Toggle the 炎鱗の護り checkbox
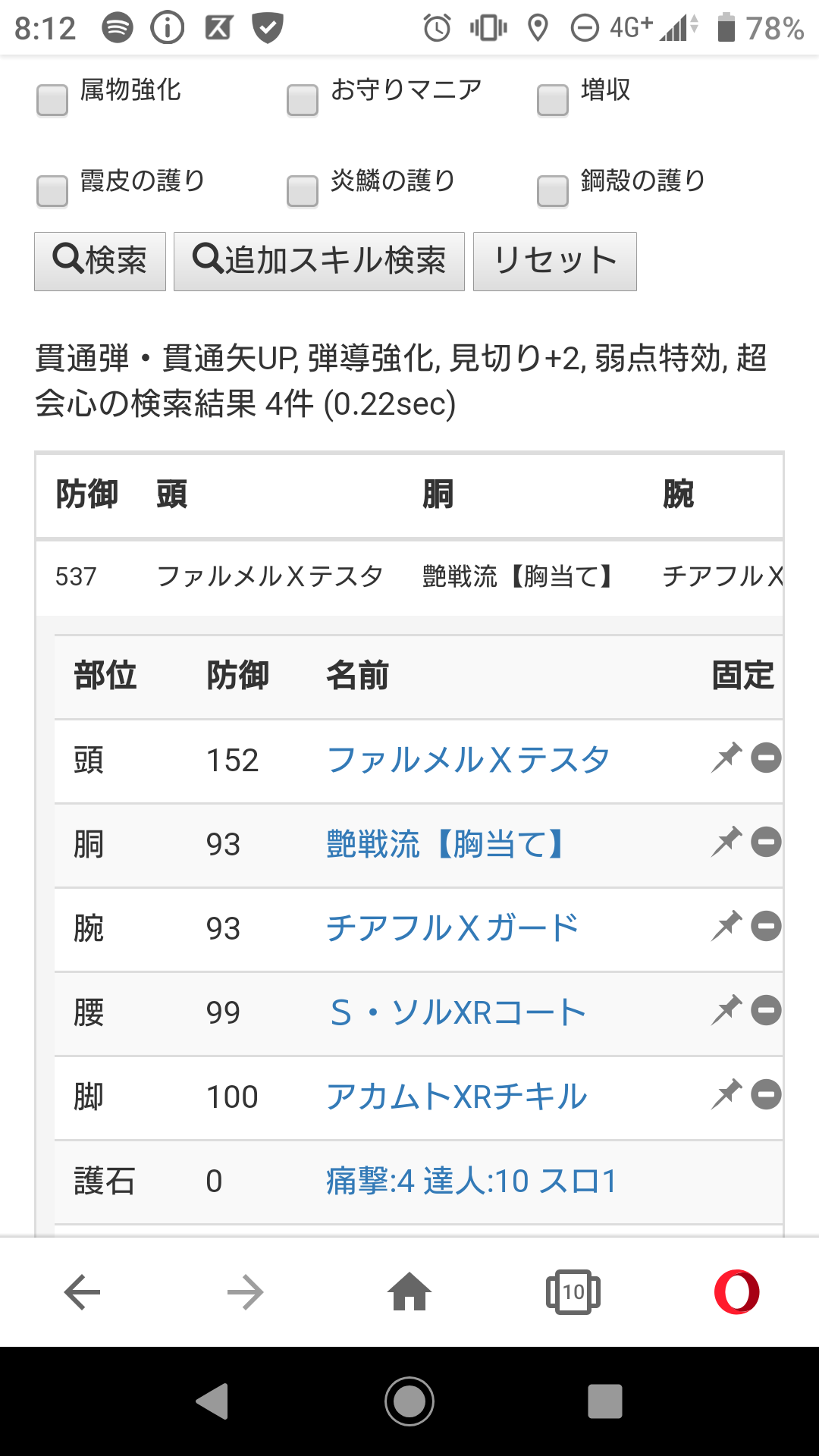 coord(303,191)
